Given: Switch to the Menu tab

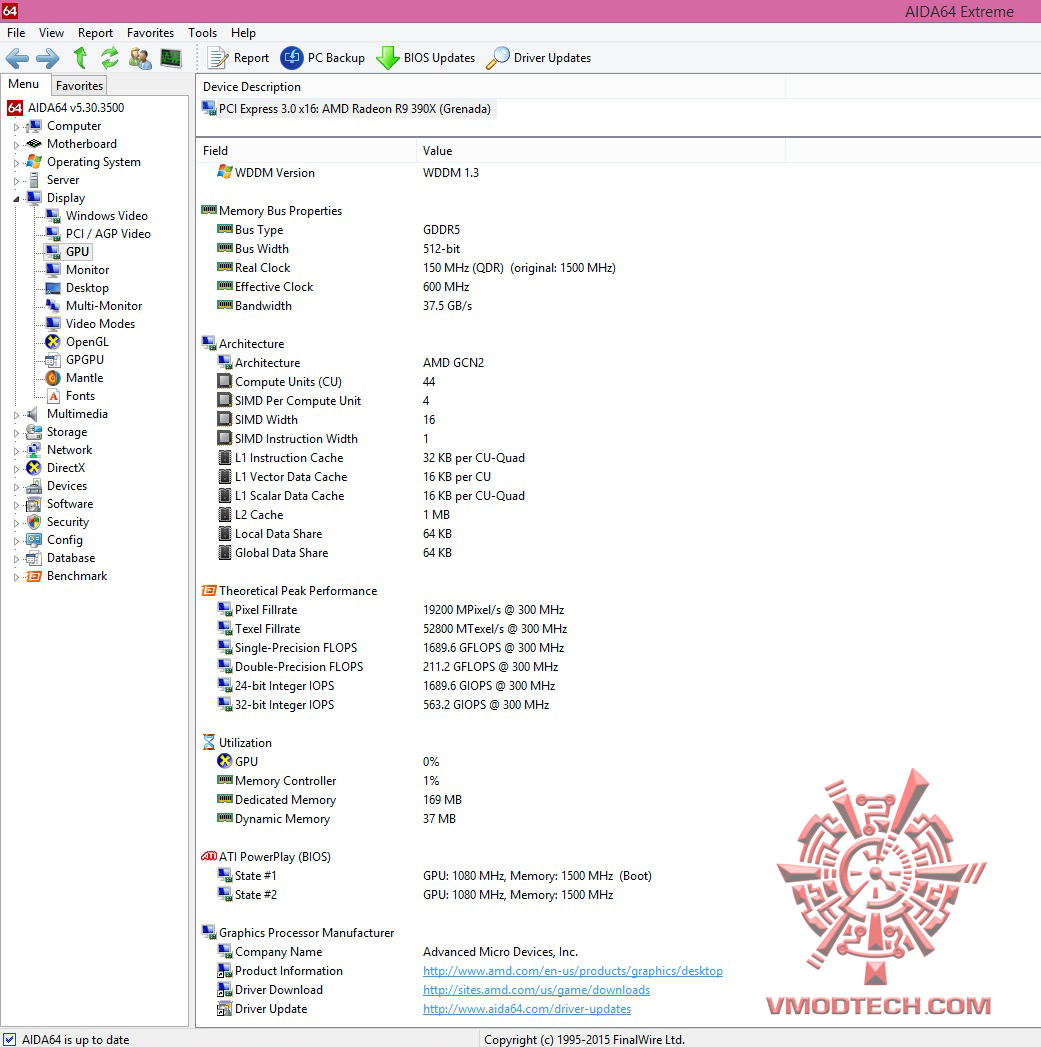Looking at the screenshot, I should click(23, 84).
